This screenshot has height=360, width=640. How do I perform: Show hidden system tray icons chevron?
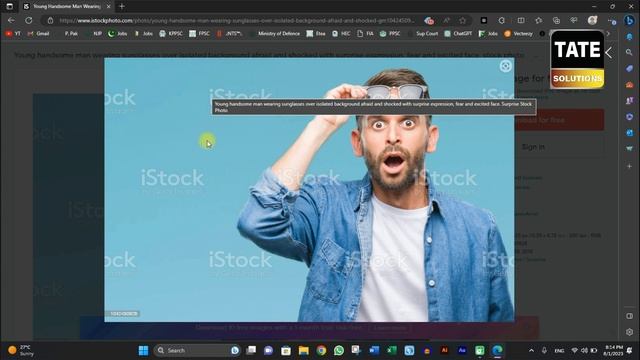point(531,350)
